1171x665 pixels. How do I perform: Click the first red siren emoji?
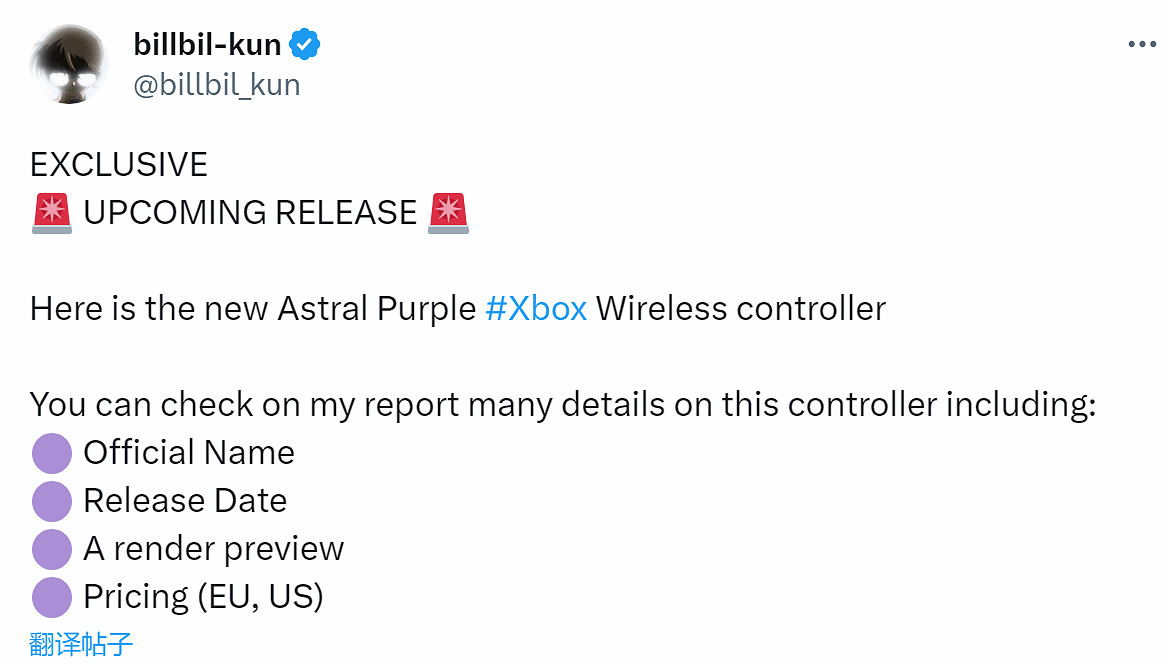pyautogui.click(x=52, y=212)
